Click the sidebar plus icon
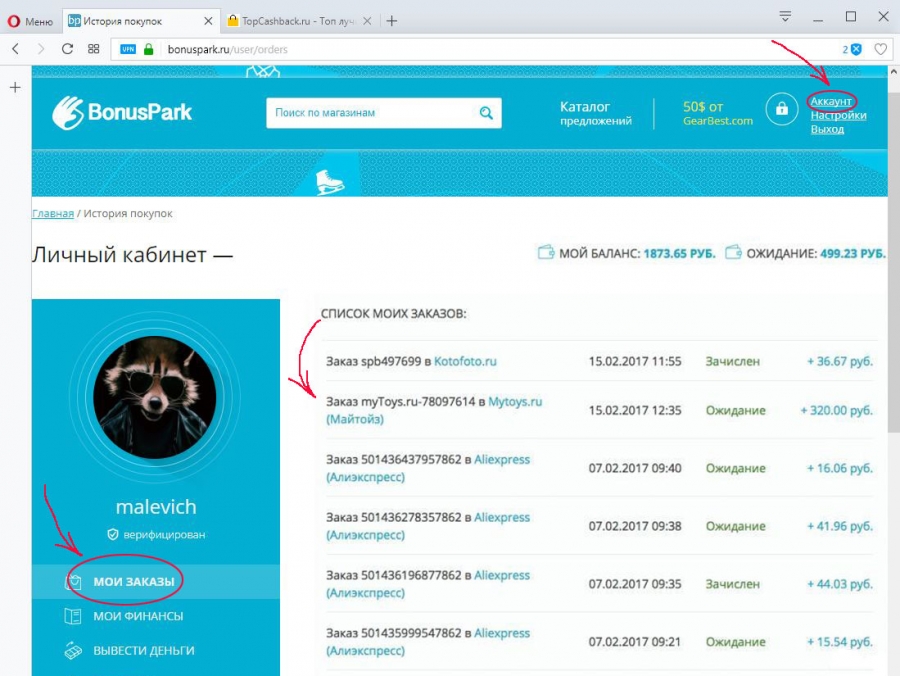The width and height of the screenshot is (900, 676). [x=15, y=88]
